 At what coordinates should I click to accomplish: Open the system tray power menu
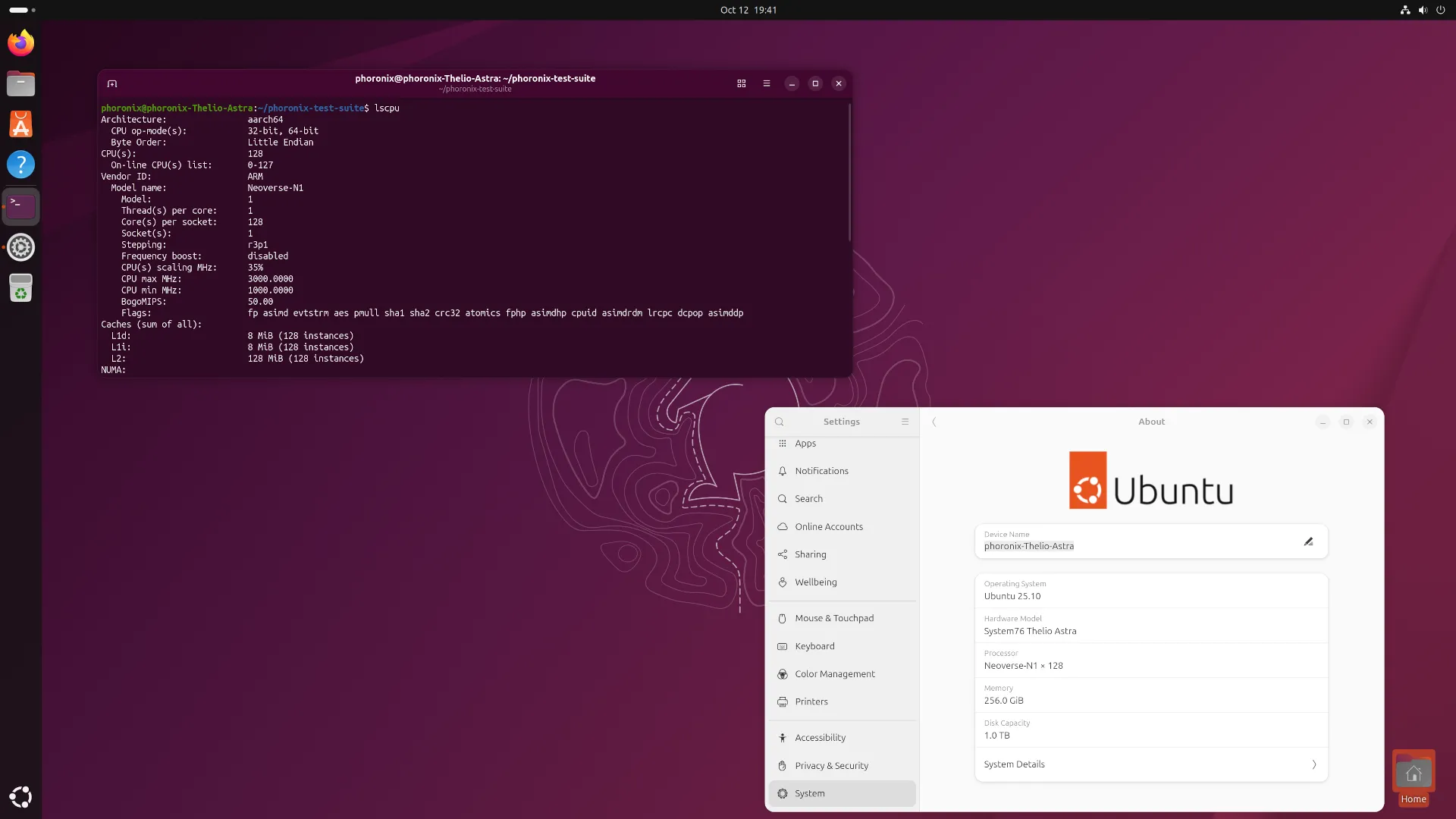click(1440, 10)
